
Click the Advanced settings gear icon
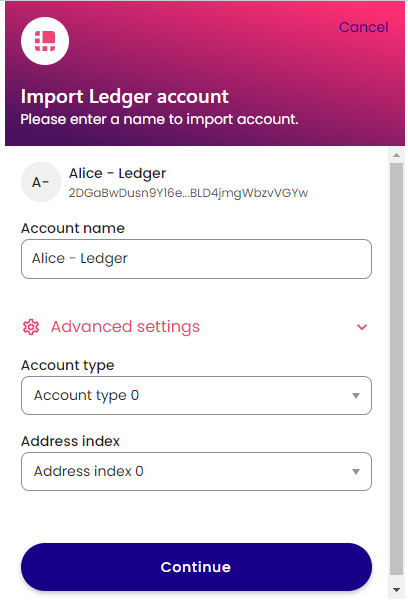31,327
